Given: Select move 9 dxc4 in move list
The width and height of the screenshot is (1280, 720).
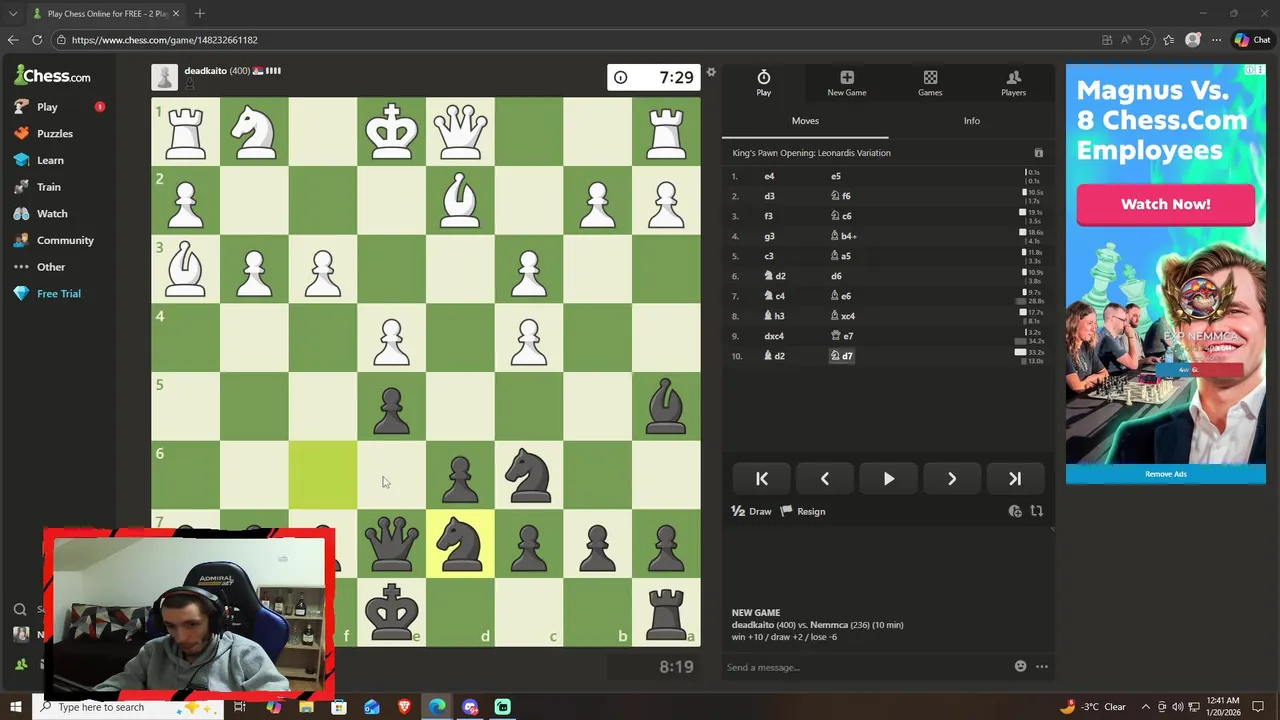Looking at the screenshot, I should coord(774,337).
